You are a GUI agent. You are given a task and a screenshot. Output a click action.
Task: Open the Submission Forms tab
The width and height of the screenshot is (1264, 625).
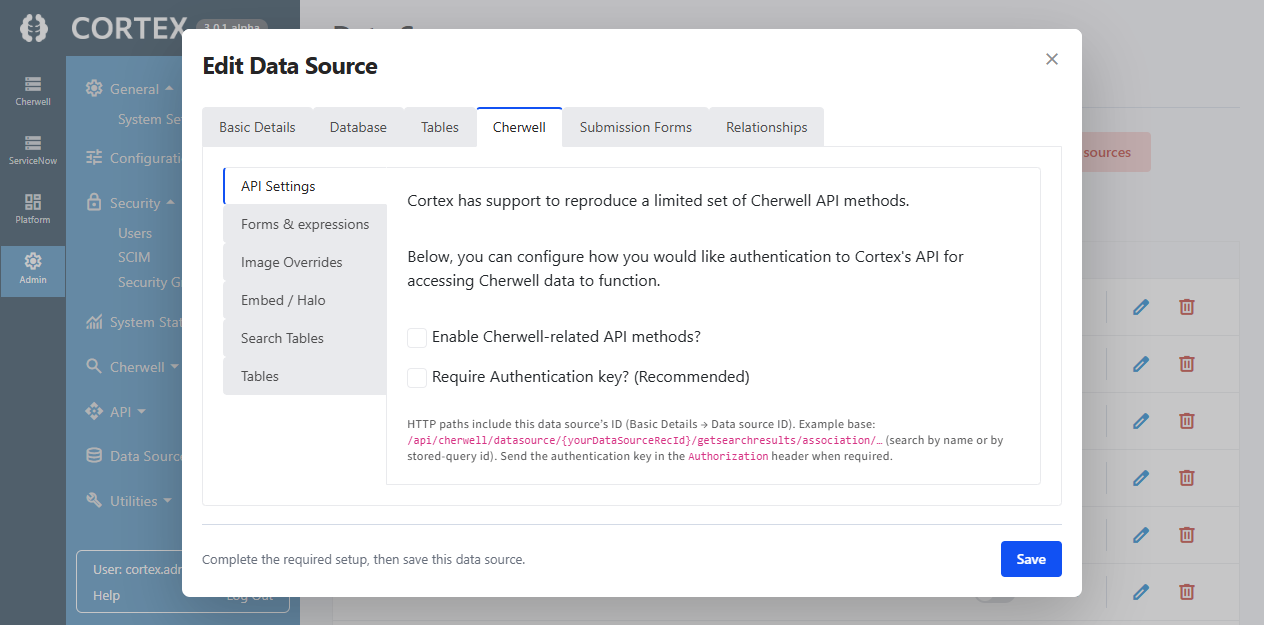click(636, 127)
